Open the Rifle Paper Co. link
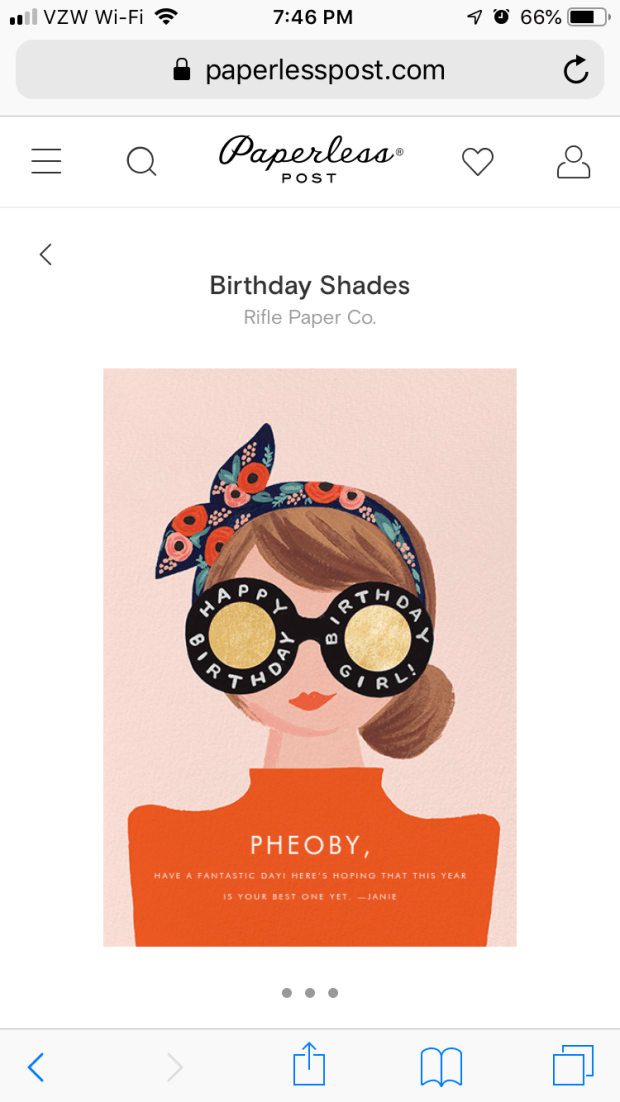The image size is (620, 1102). (310, 318)
